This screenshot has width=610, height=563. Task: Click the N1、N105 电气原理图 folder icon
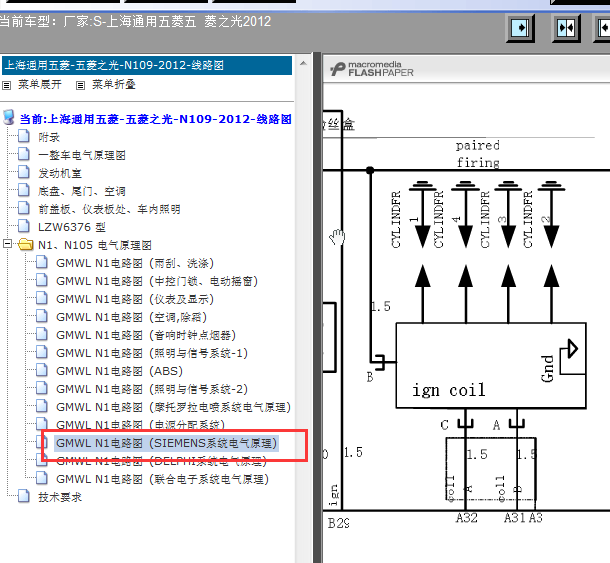click(26, 245)
